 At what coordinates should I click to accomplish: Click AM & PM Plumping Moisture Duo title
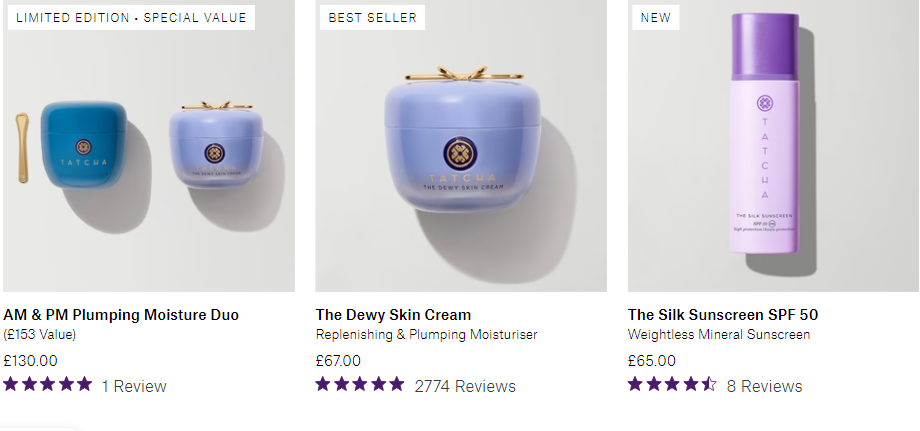(121, 315)
